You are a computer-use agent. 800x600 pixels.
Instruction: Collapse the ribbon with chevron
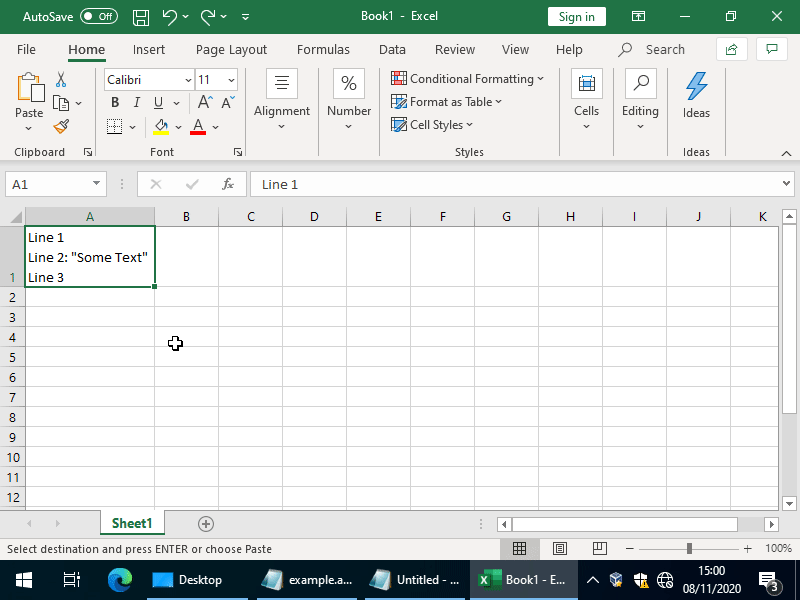click(x=786, y=153)
